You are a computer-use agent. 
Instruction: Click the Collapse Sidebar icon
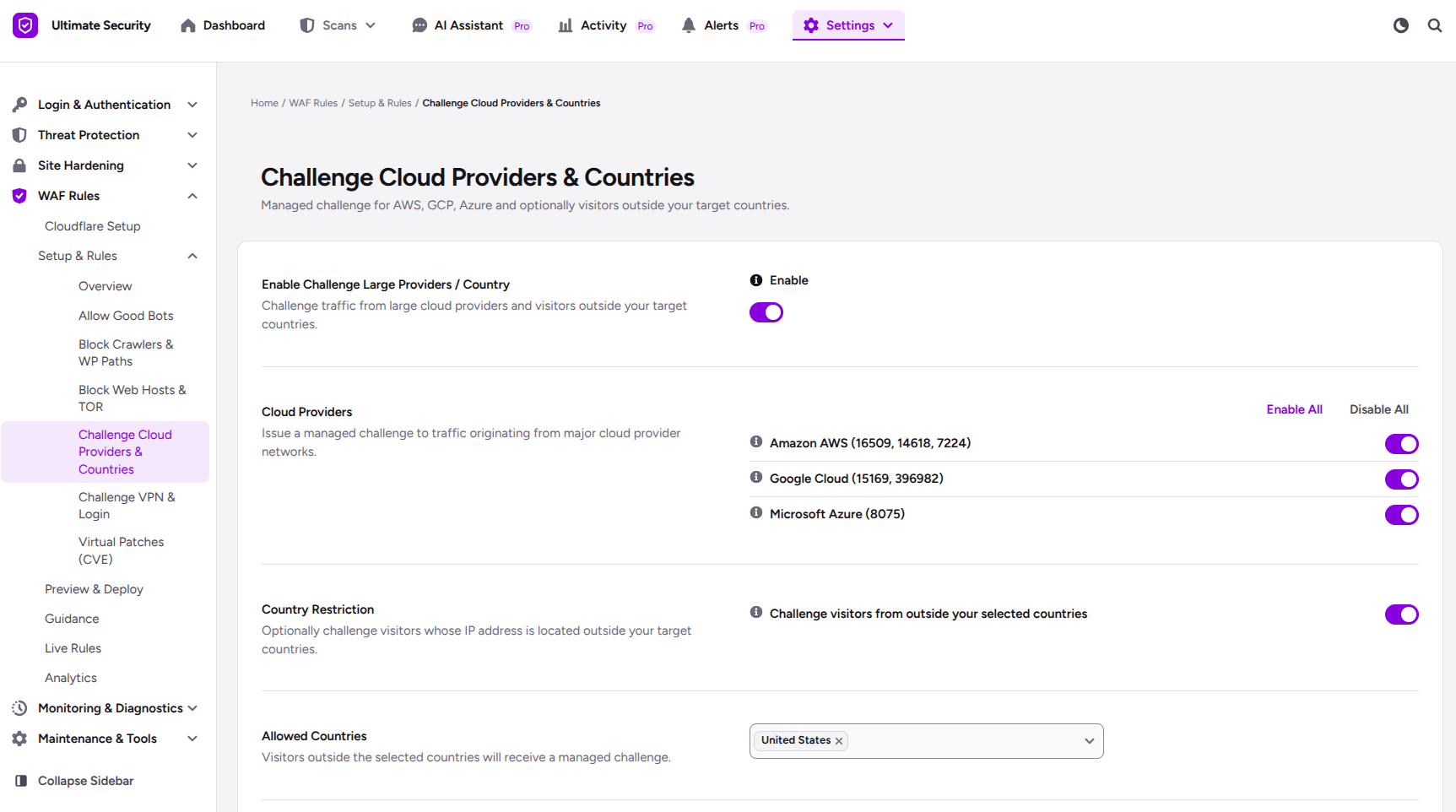[x=21, y=781]
